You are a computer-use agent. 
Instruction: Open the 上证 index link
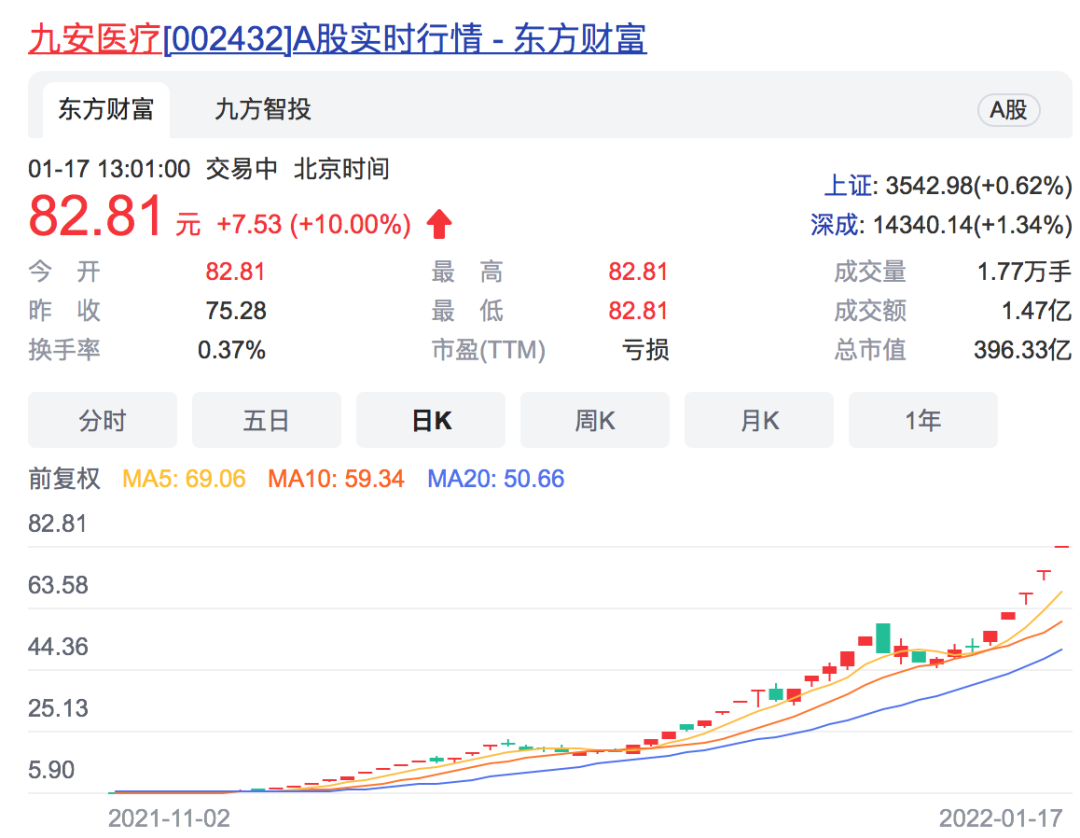point(846,186)
